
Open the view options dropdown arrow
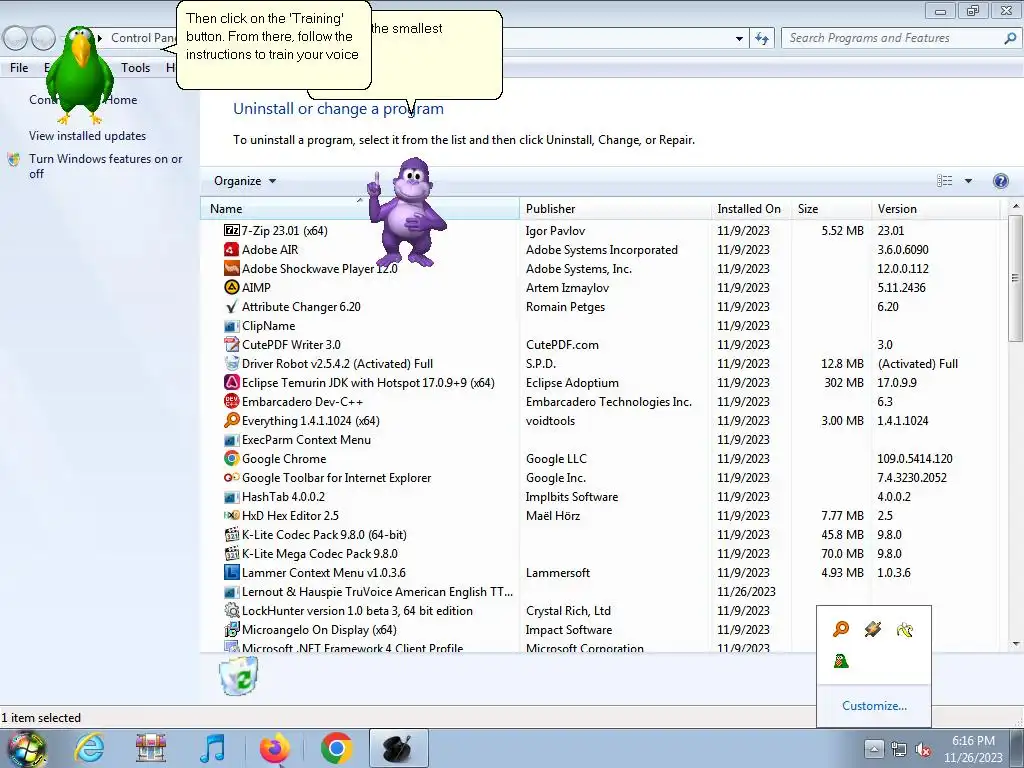coord(968,181)
